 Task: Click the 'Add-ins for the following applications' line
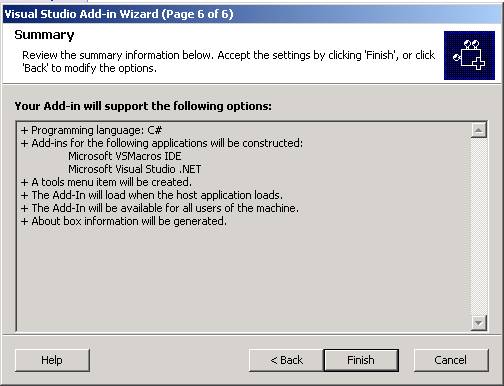pyautogui.click(x=162, y=143)
